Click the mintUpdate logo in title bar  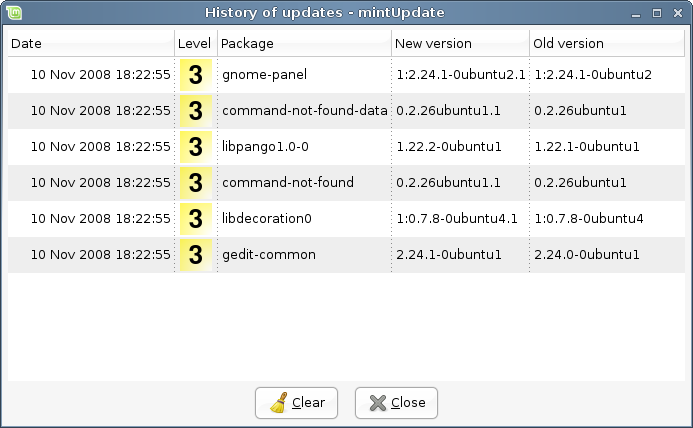point(14,13)
